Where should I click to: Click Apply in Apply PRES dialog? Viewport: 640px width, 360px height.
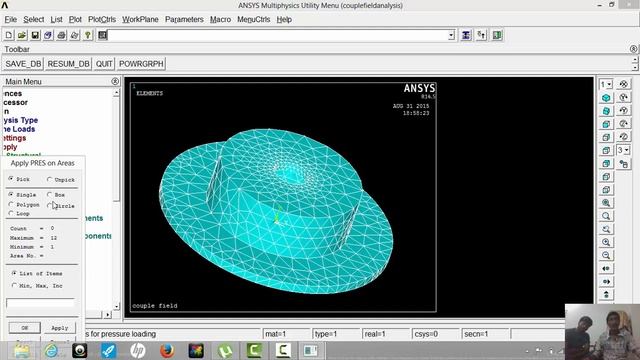[60, 328]
